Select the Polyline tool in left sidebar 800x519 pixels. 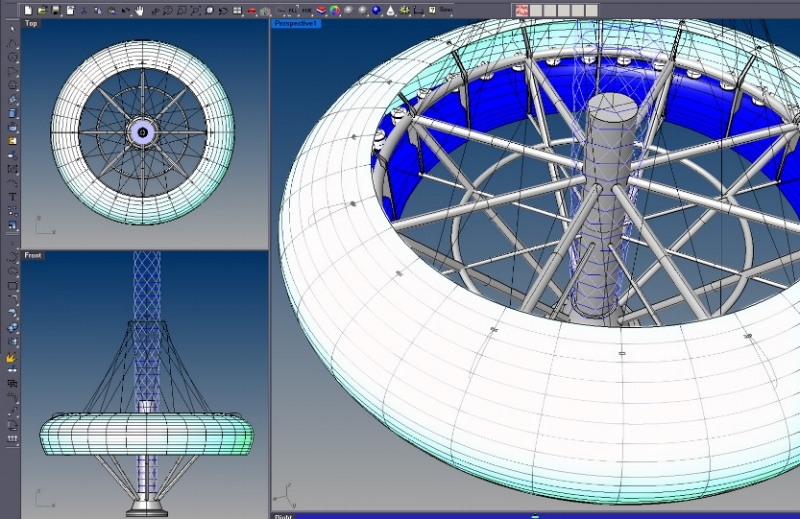pos(12,43)
